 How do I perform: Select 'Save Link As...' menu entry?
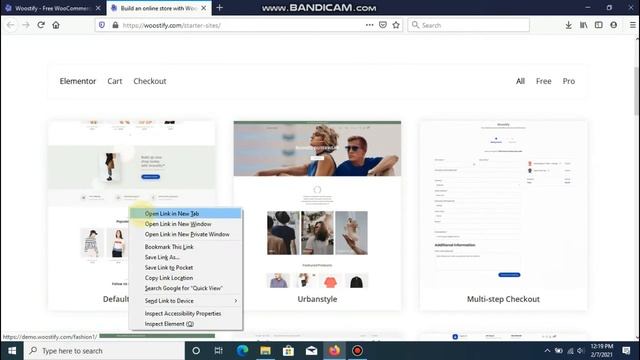pos(186,257)
